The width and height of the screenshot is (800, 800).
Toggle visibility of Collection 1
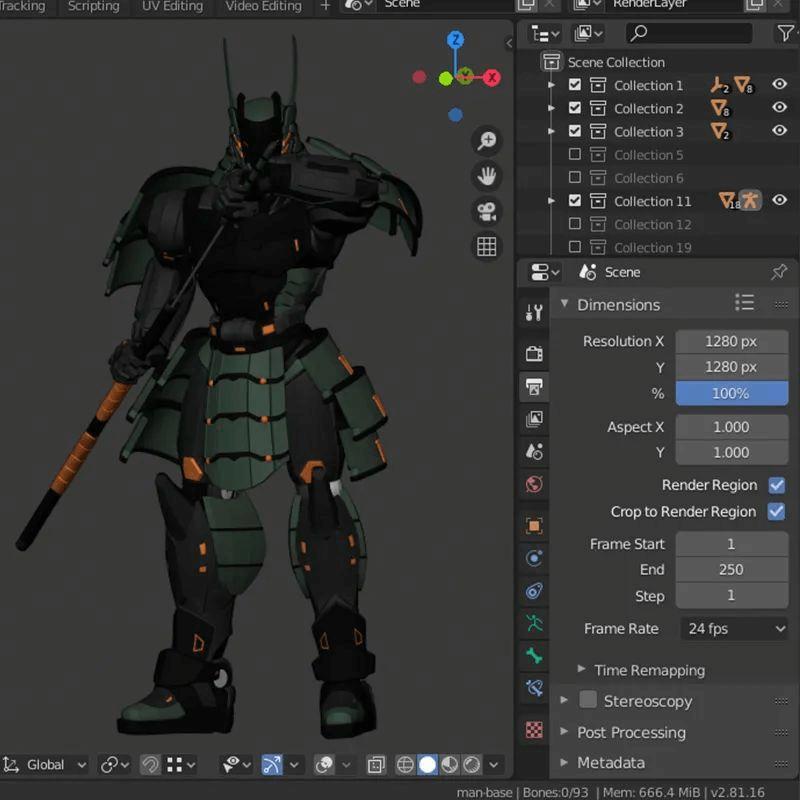780,85
